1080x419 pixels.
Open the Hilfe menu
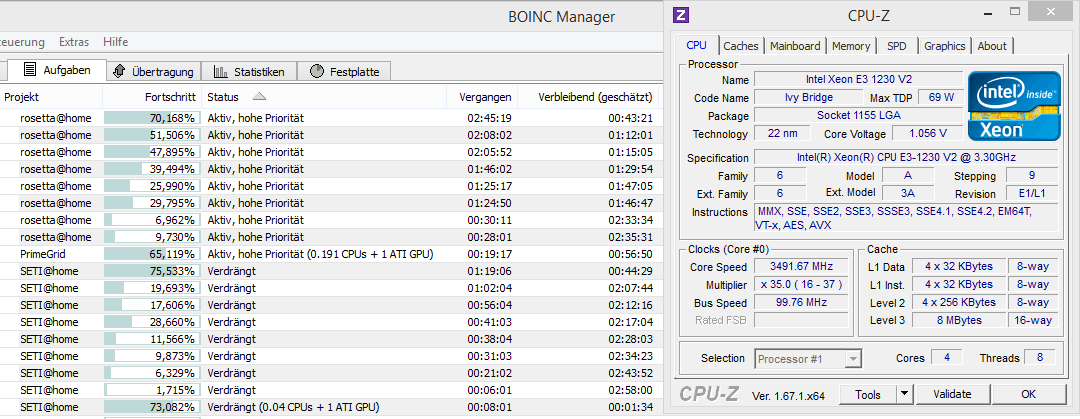click(116, 42)
